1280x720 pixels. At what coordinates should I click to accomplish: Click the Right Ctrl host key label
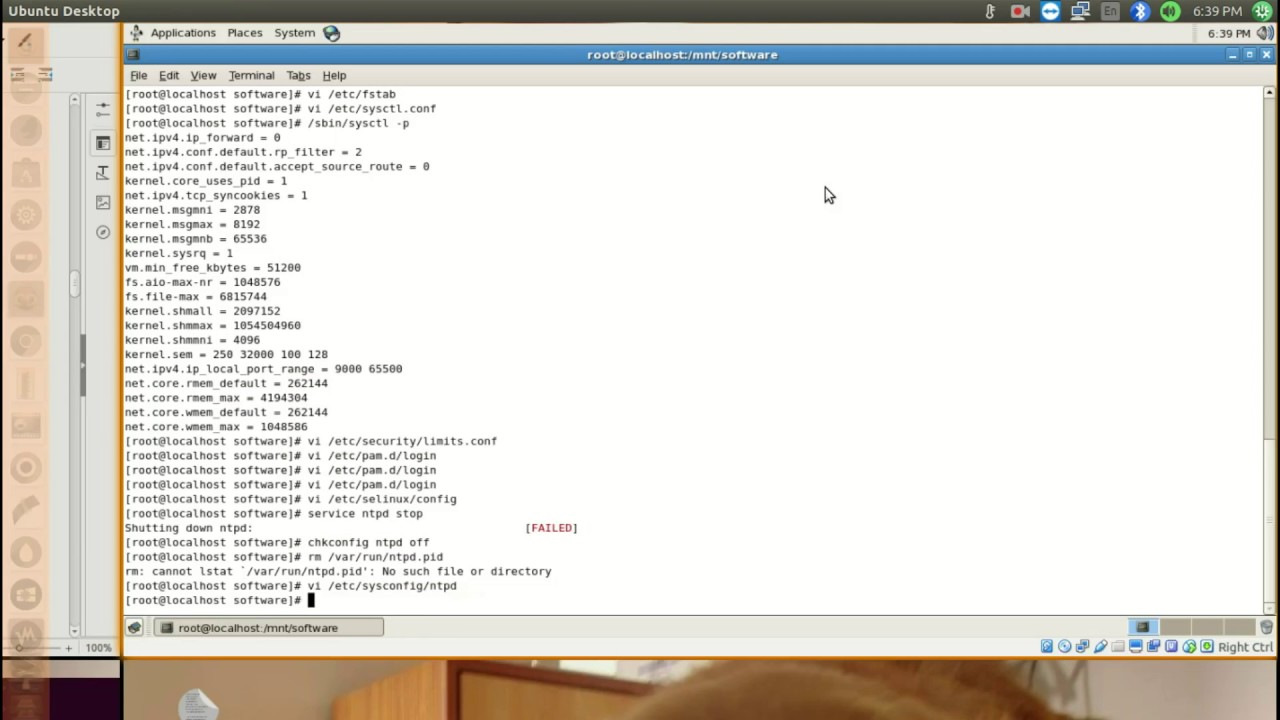click(x=1246, y=647)
